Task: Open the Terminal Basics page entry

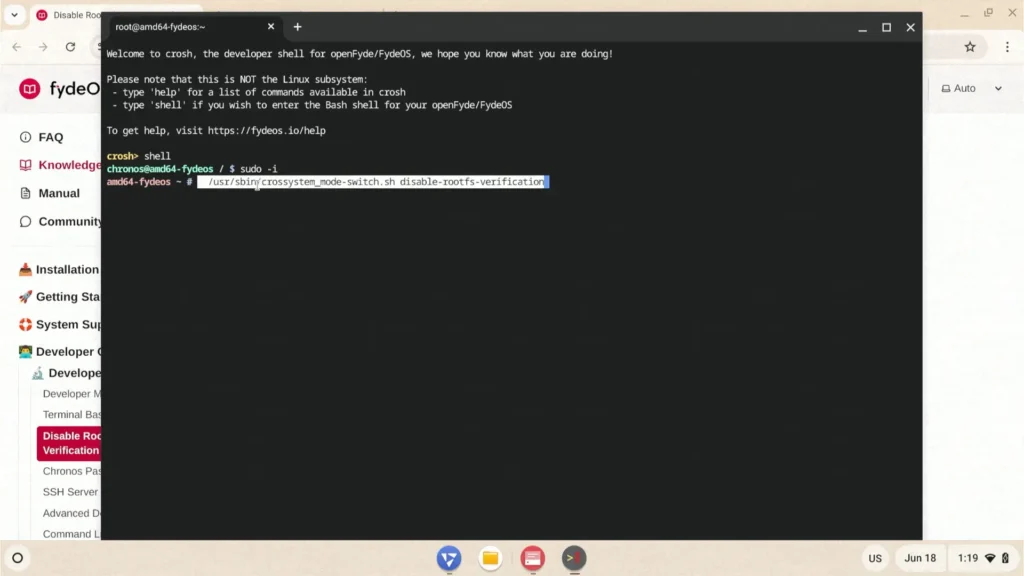Action: (72, 415)
